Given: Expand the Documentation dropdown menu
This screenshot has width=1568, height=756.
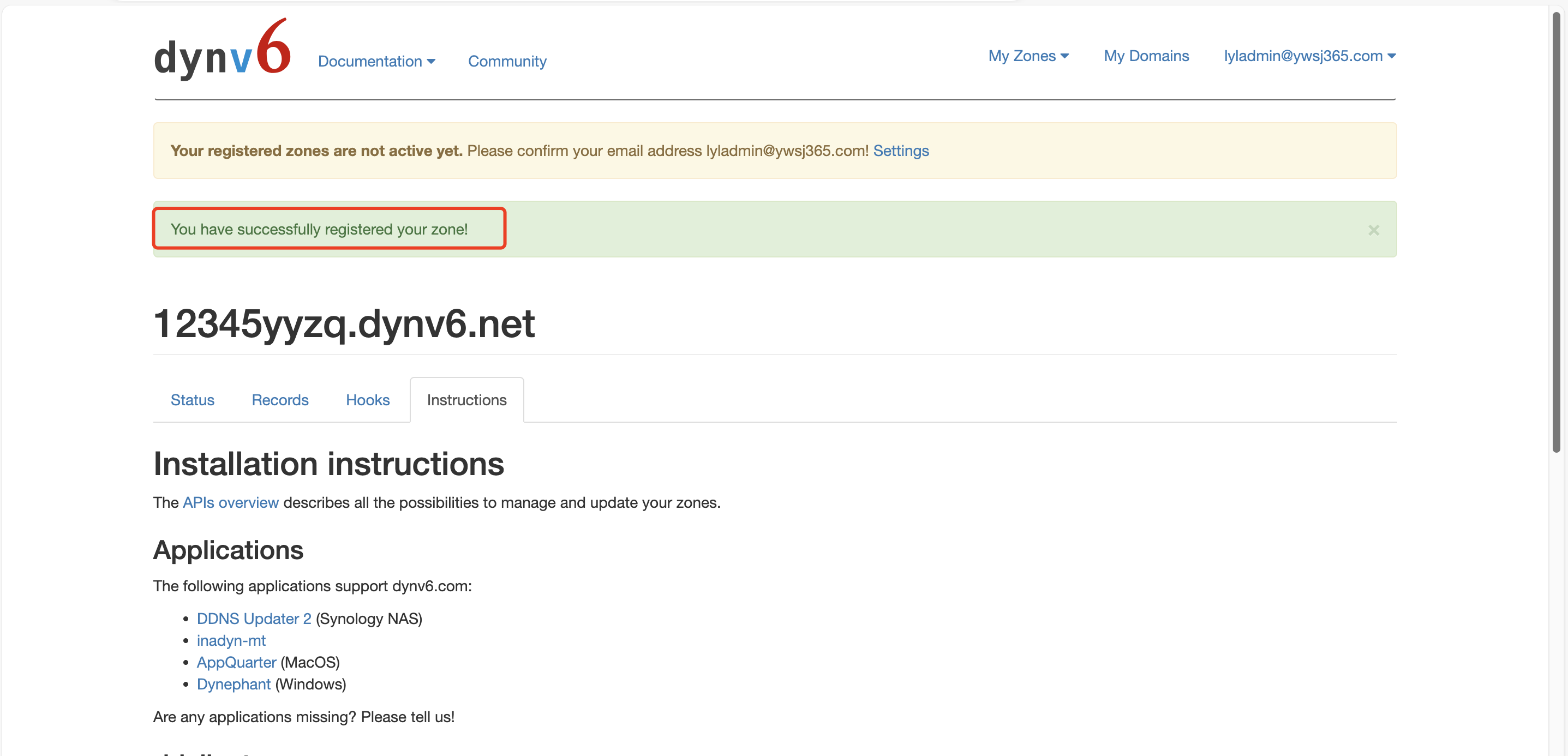Looking at the screenshot, I should 376,62.
